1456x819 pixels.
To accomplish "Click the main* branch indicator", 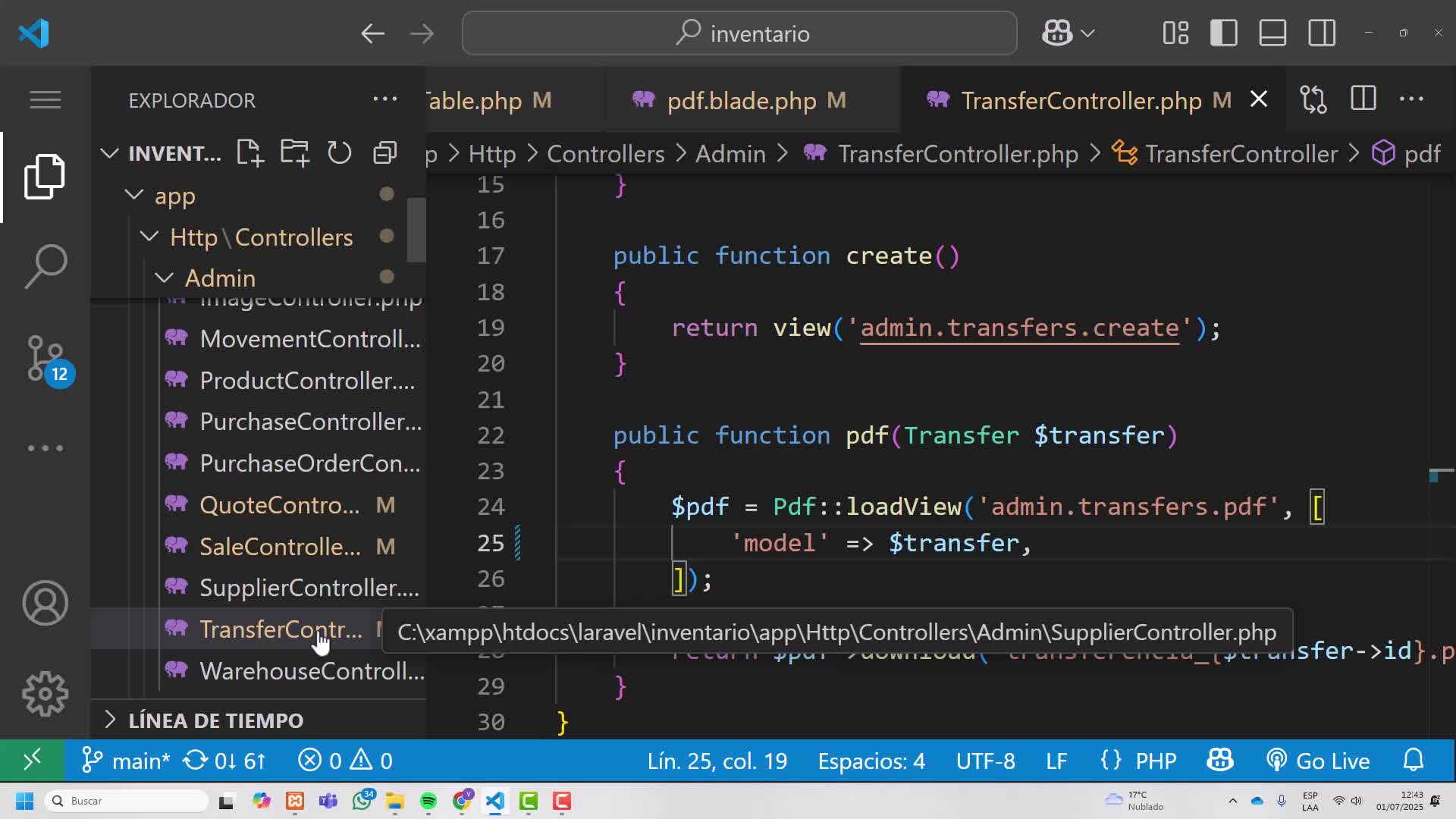I will tap(126, 761).
